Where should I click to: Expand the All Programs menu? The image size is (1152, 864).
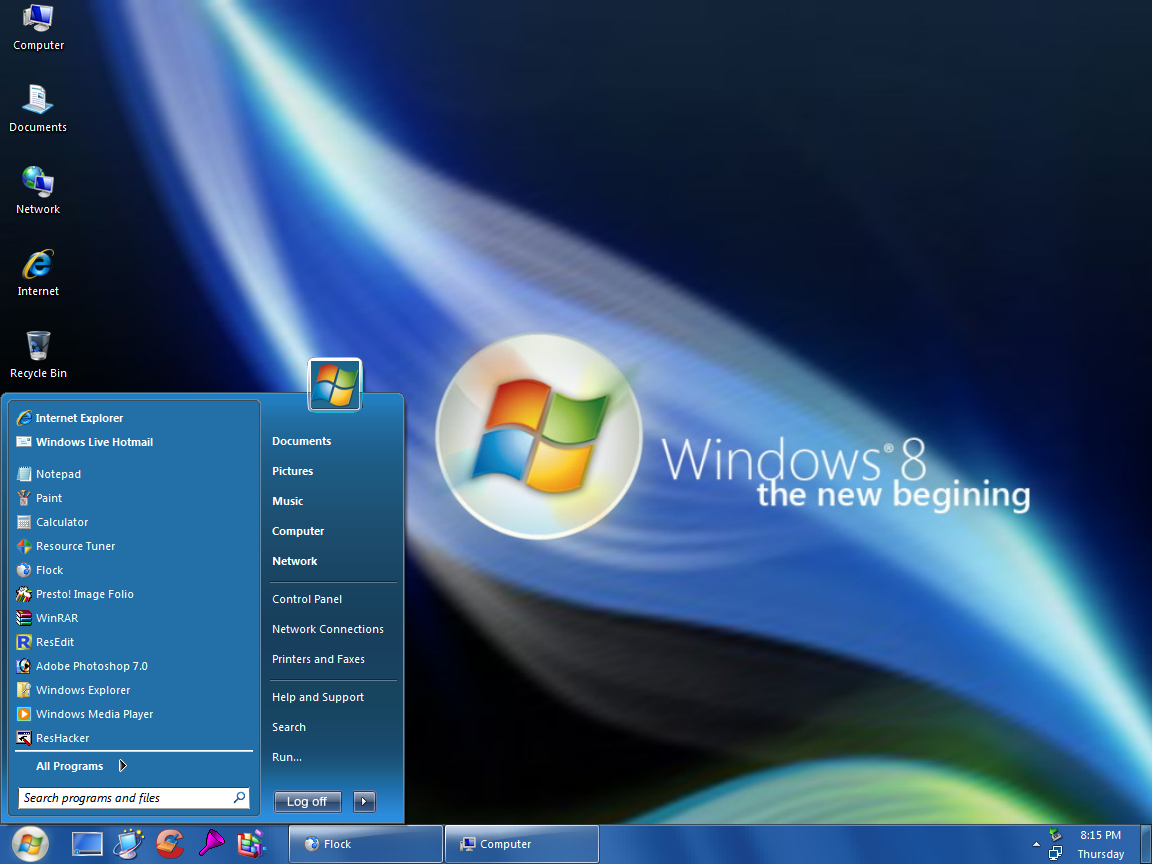(70, 765)
